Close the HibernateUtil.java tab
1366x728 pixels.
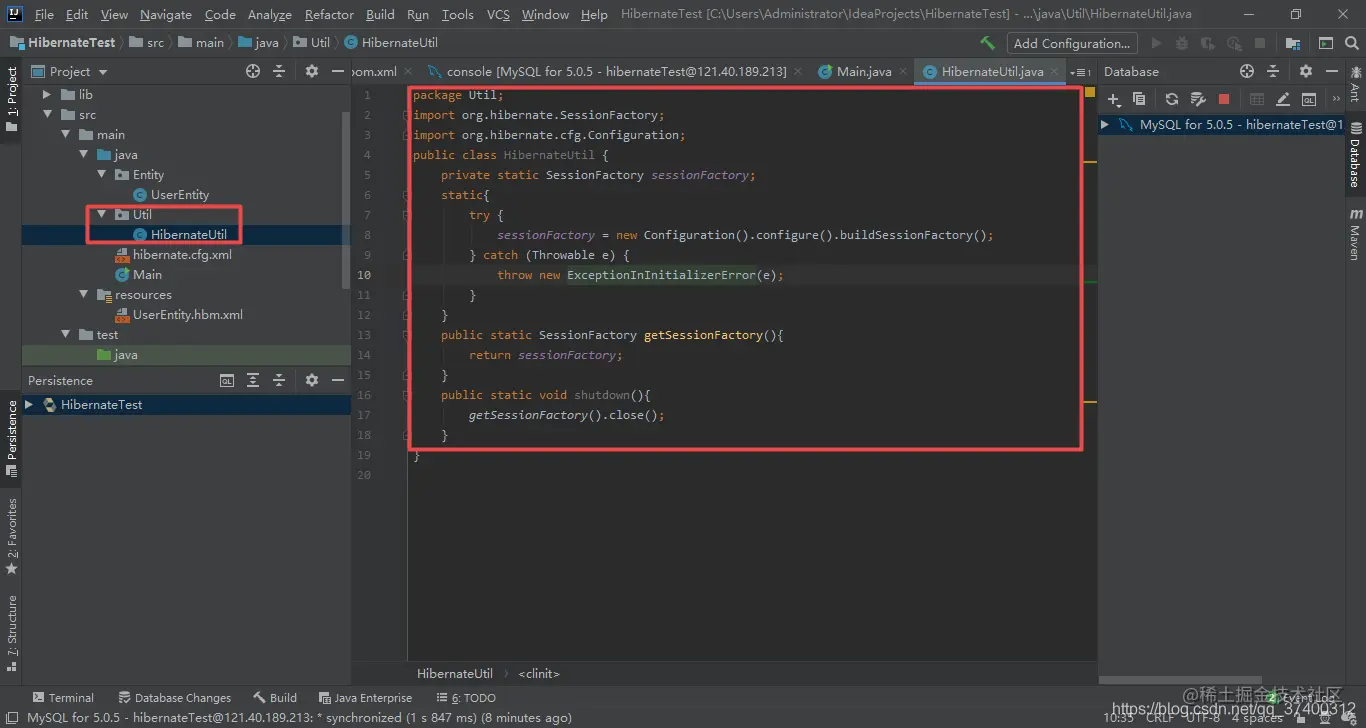[1054, 72]
